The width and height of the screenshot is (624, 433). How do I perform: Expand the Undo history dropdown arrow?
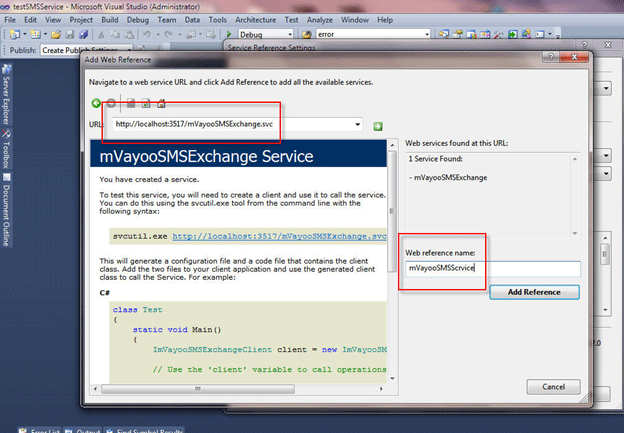click(158, 35)
